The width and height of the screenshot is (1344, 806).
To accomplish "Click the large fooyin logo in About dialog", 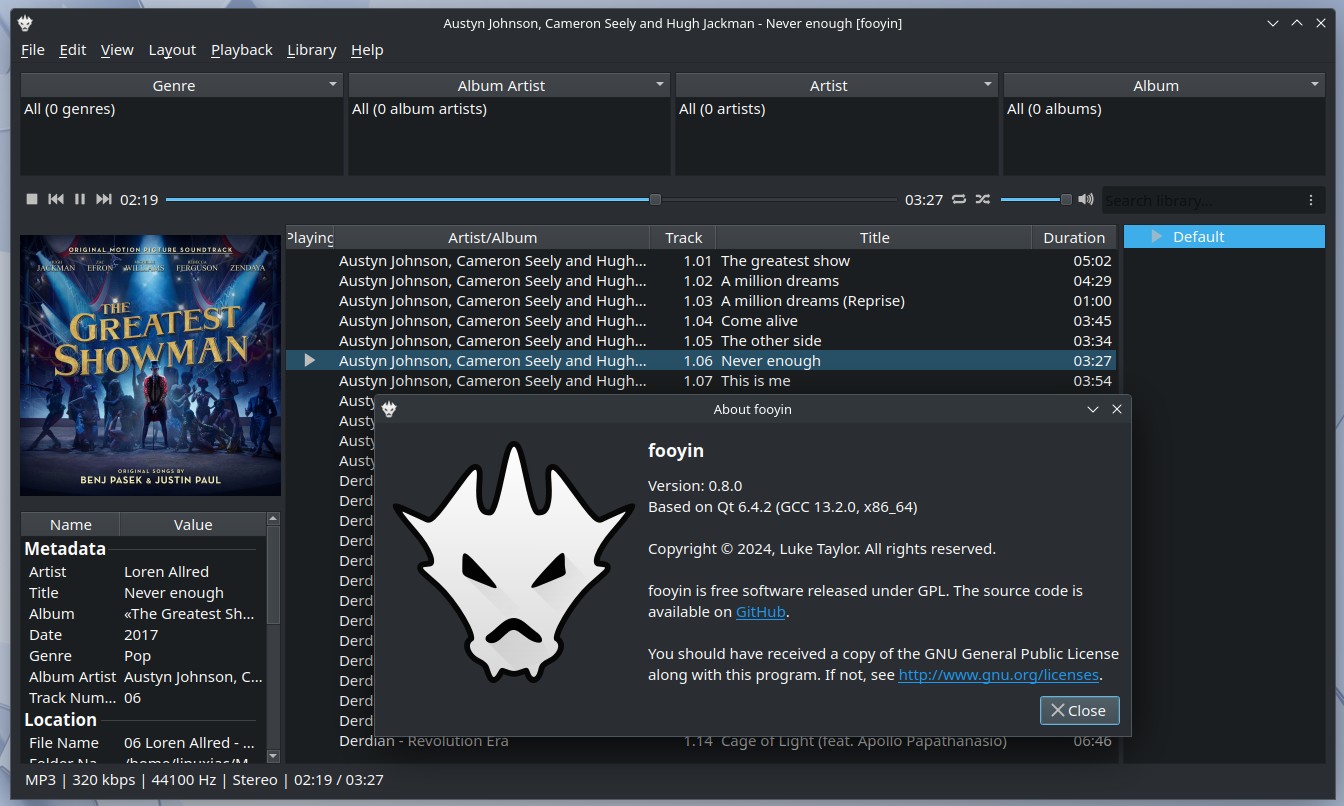I will (x=513, y=563).
